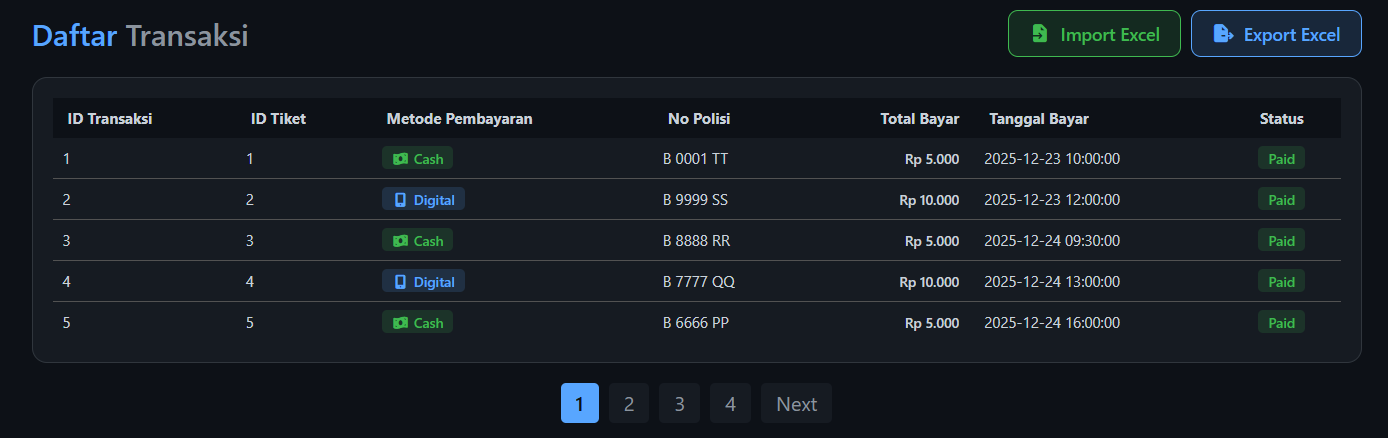Go to pagination page 2
This screenshot has height=438, width=1388.
(x=629, y=404)
